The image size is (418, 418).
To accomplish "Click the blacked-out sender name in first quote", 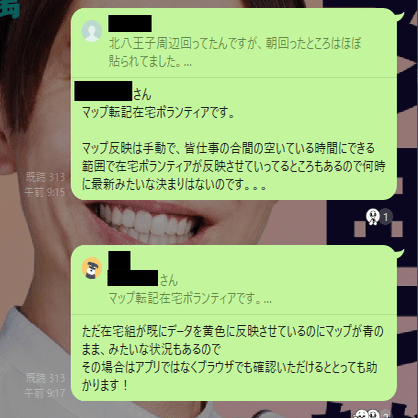I will (x=130, y=23).
